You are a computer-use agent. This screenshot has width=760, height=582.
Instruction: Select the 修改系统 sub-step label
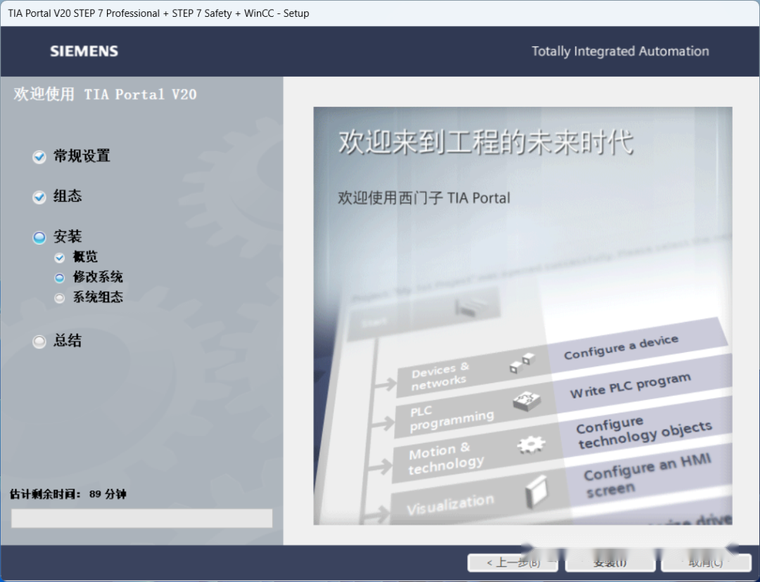point(98,277)
